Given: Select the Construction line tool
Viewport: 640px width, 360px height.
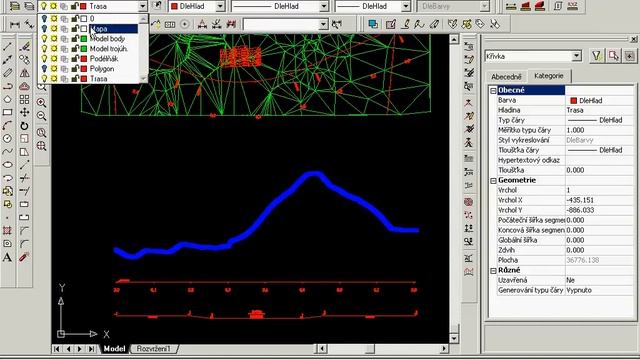Looking at the screenshot, I should click(x=7, y=60).
